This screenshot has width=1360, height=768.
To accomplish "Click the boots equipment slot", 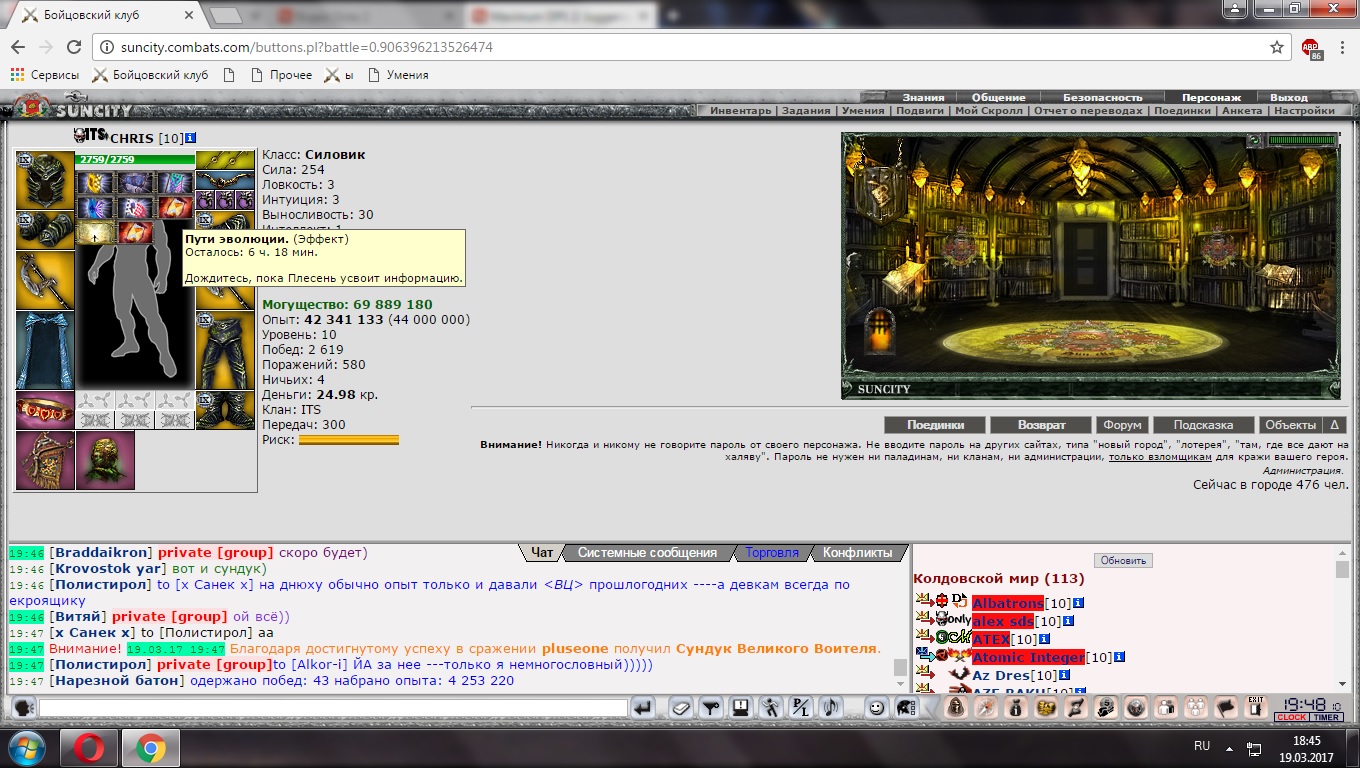I will (x=225, y=410).
